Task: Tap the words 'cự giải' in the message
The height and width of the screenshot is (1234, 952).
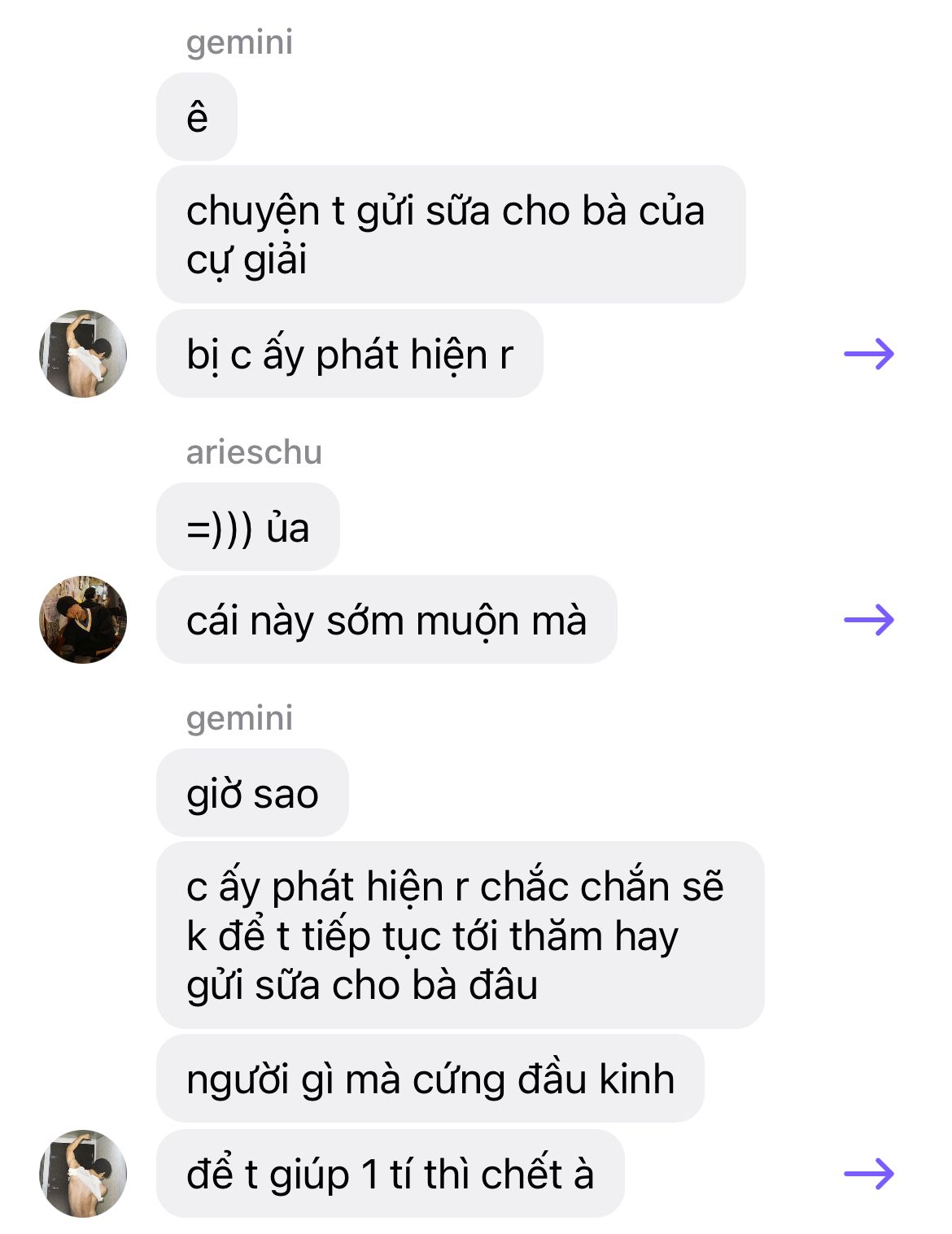Action: [247, 261]
